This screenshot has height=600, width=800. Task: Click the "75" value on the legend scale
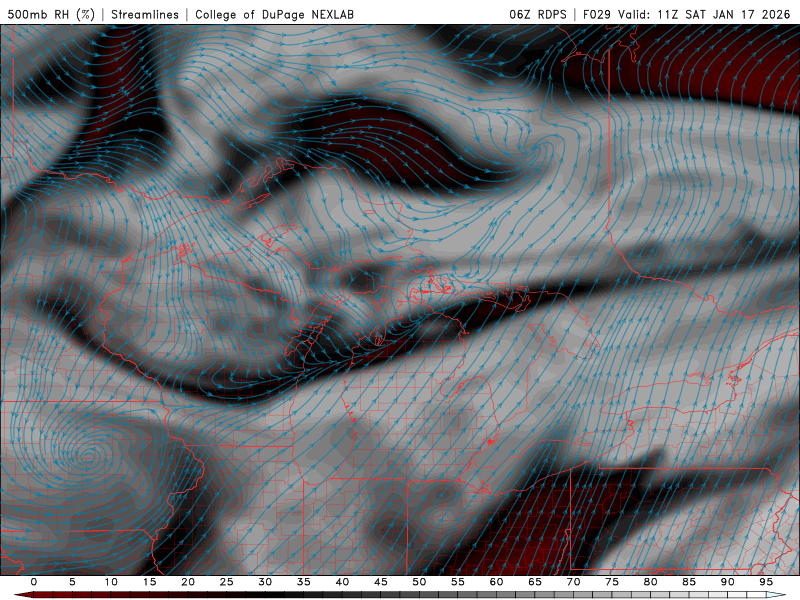coord(612,582)
